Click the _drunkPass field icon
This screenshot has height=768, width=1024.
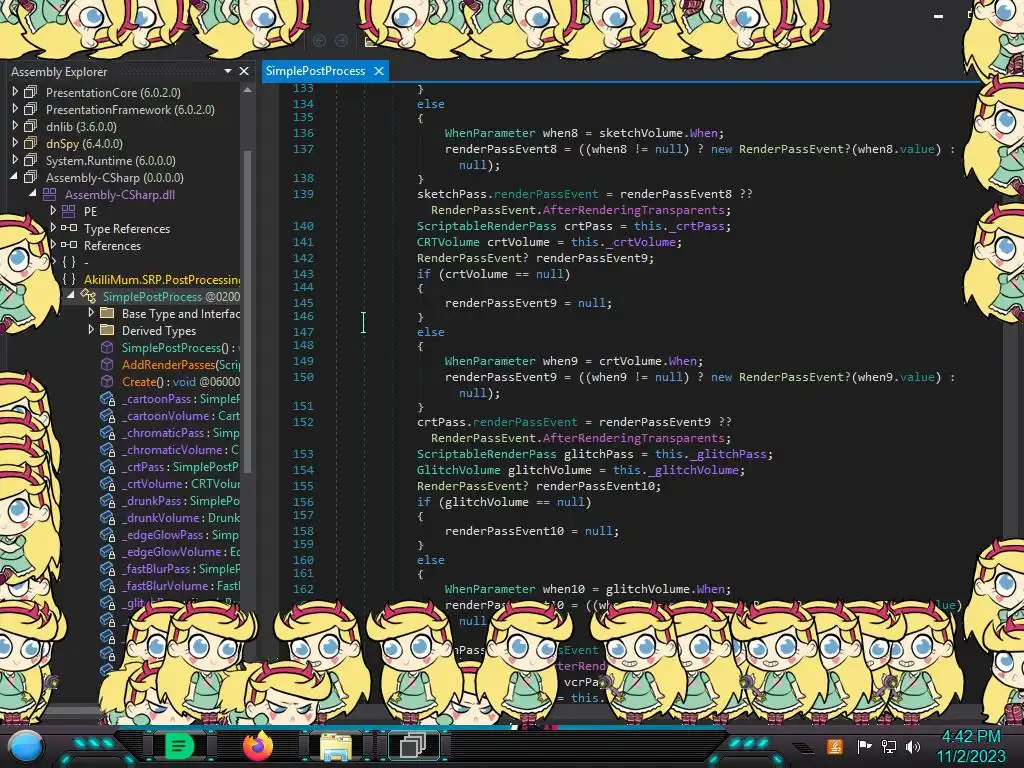coord(107,500)
